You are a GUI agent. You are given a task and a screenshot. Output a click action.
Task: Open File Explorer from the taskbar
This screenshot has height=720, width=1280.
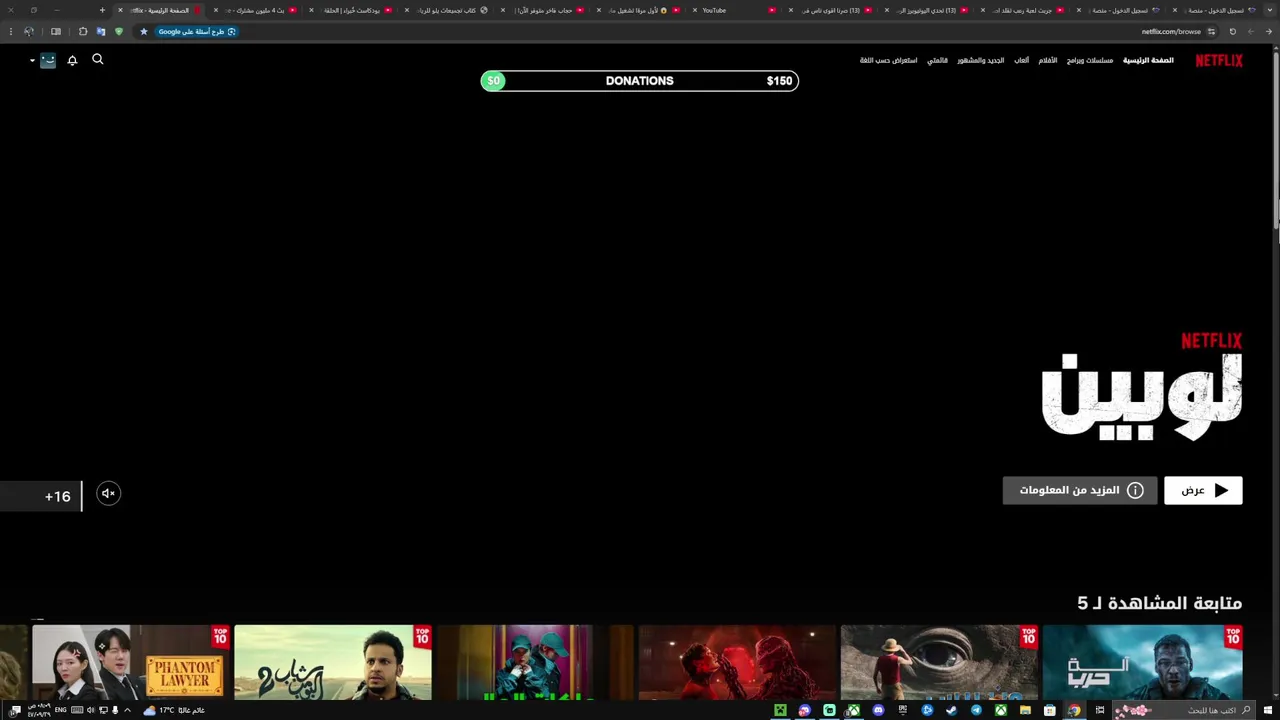1025,710
